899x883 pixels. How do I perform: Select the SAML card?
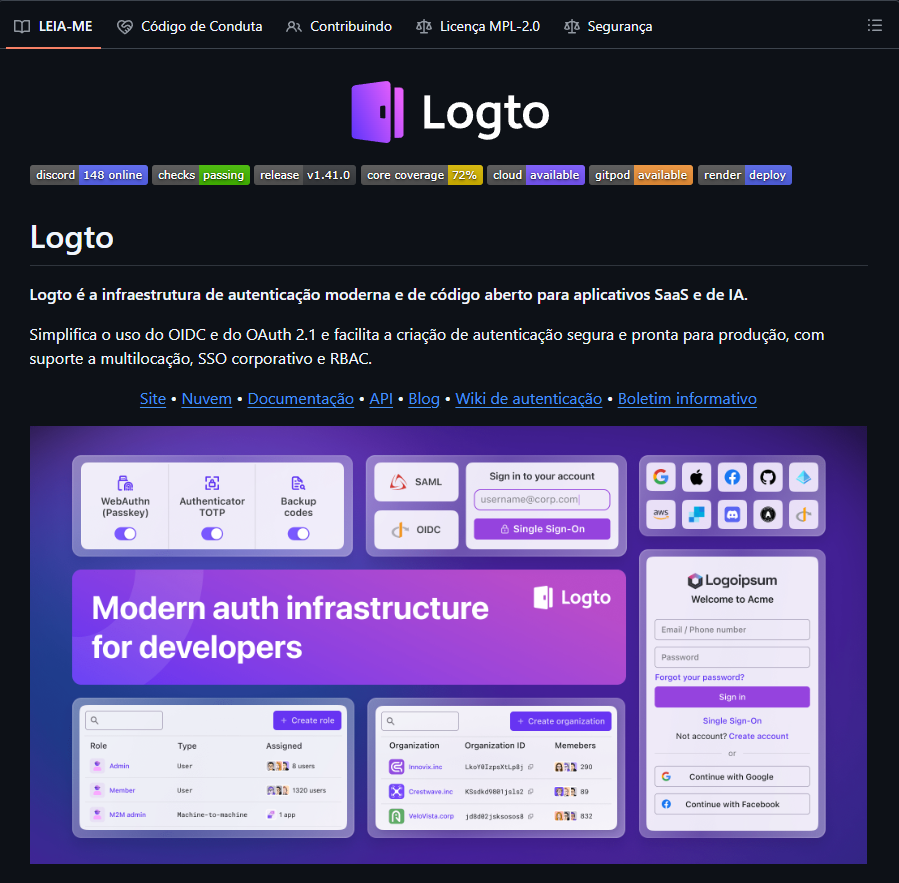click(x=416, y=482)
